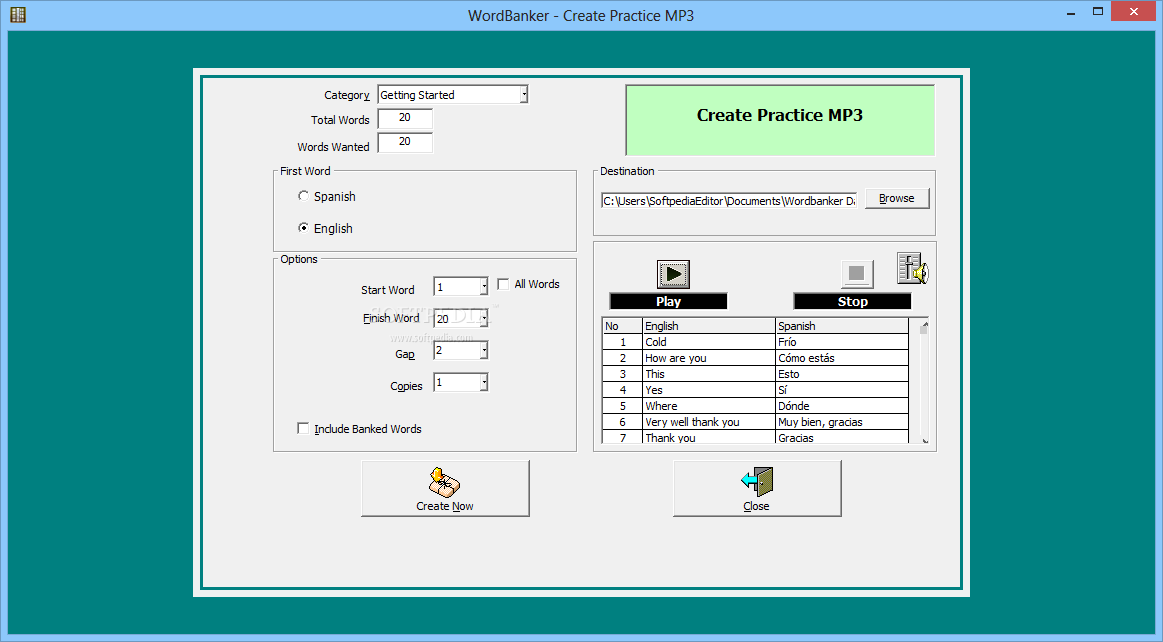The image size is (1163, 642).
Task: Select the 'Yes' cell
Action: pyautogui.click(x=708, y=390)
